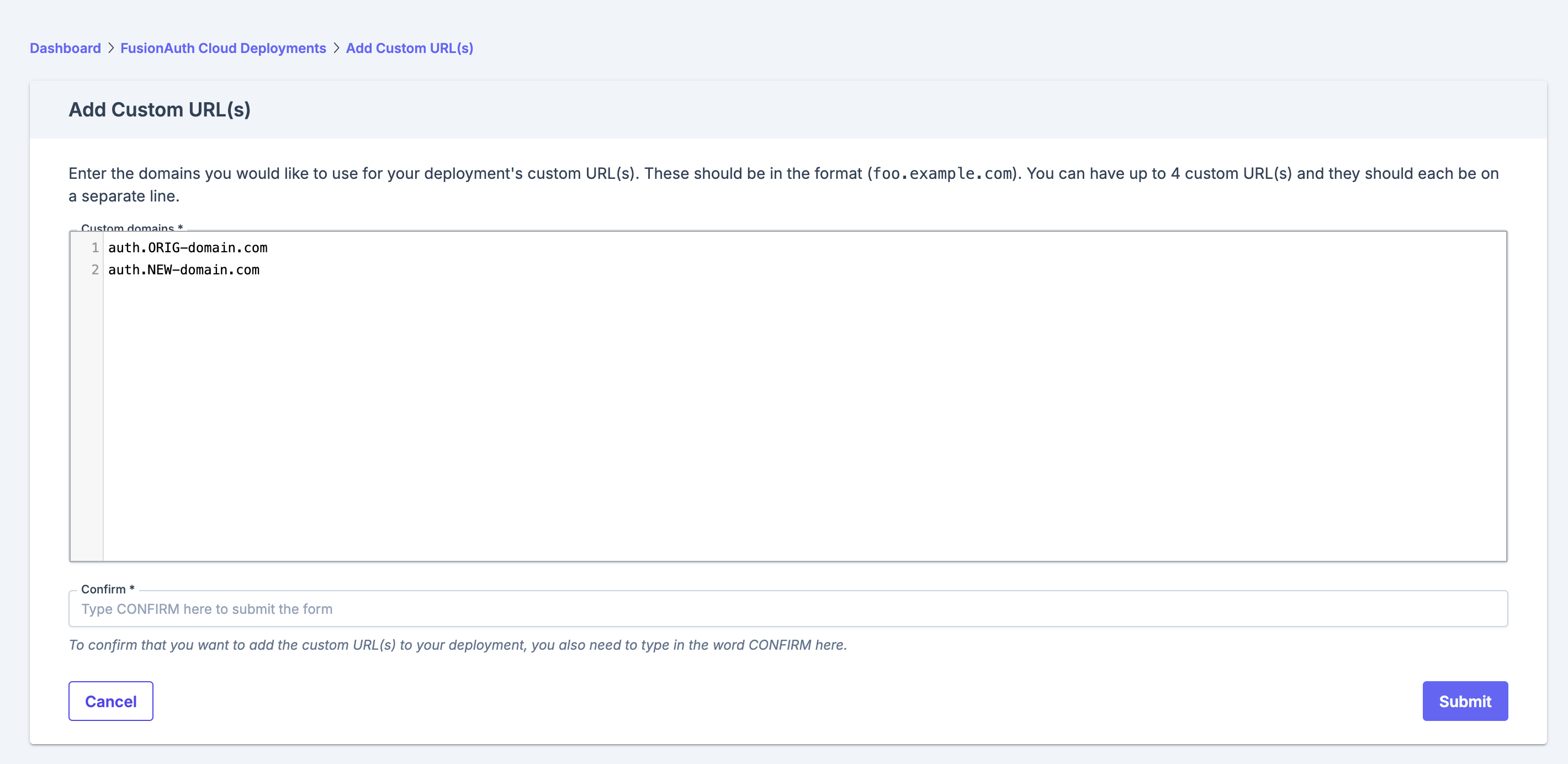Click the Cancel button

coord(111,701)
